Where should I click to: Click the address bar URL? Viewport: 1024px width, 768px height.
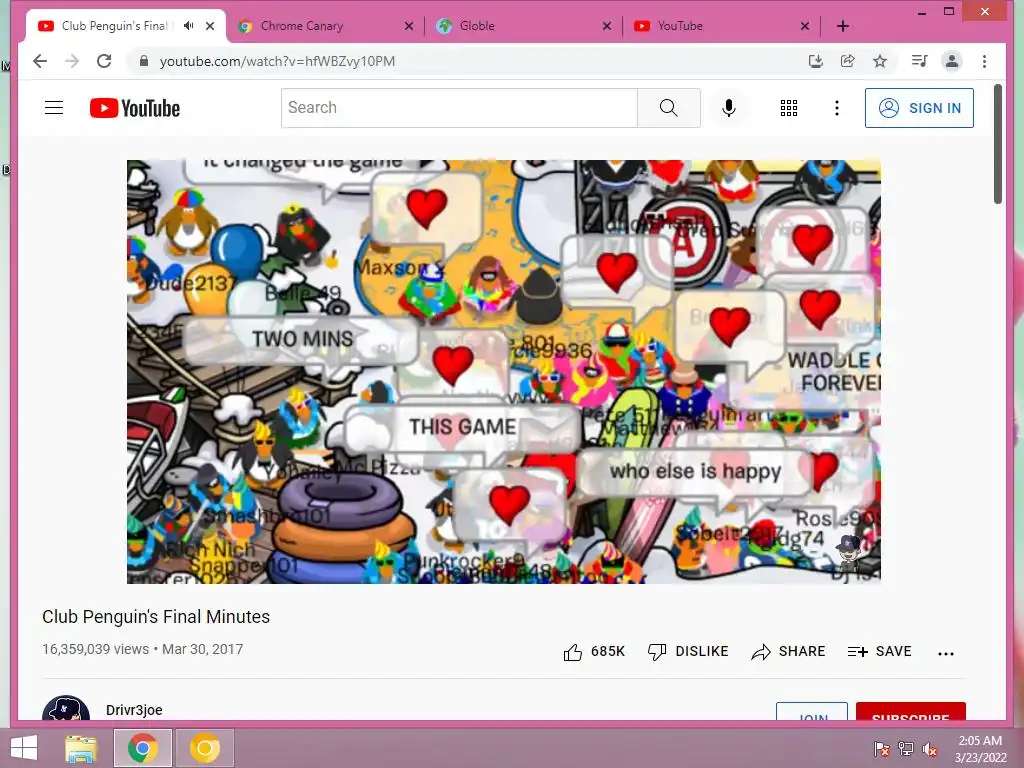(278, 61)
